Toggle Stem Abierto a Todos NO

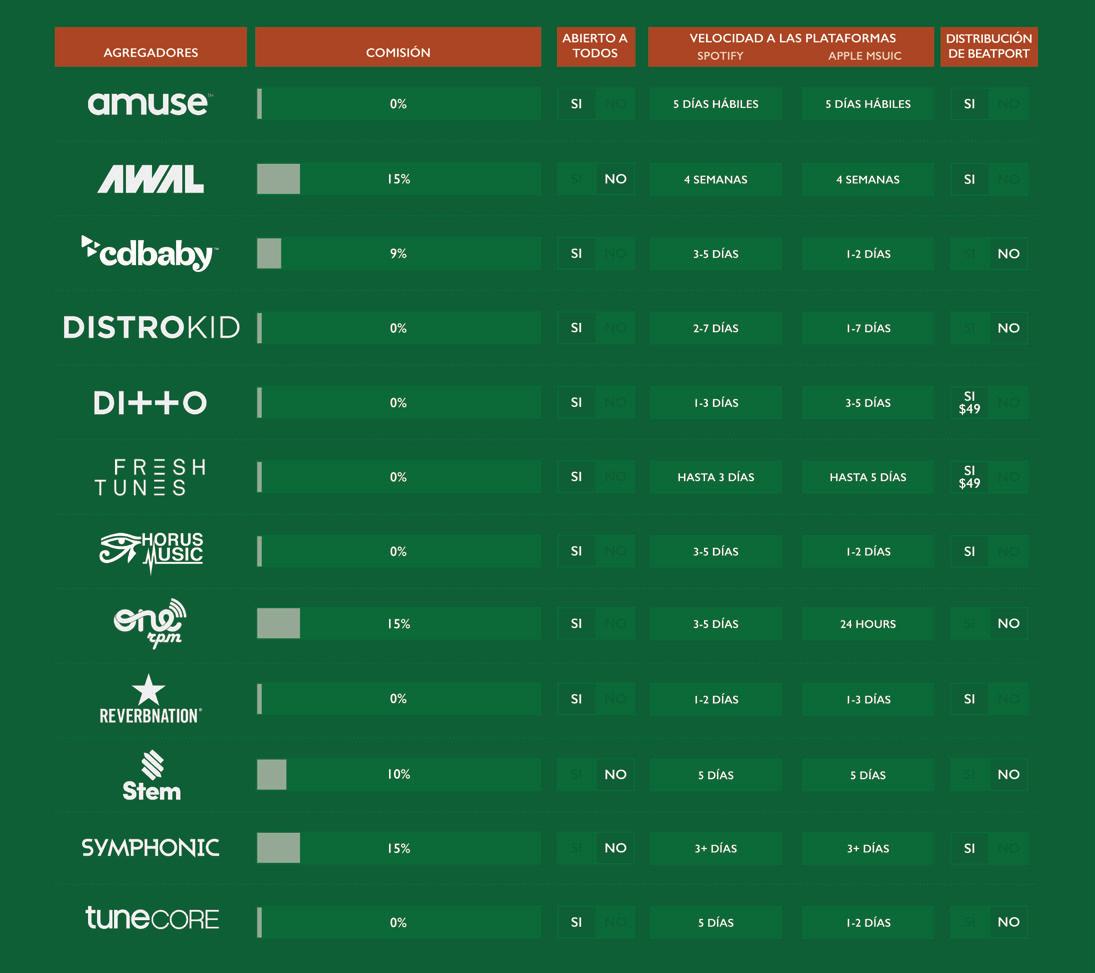pyautogui.click(x=615, y=774)
